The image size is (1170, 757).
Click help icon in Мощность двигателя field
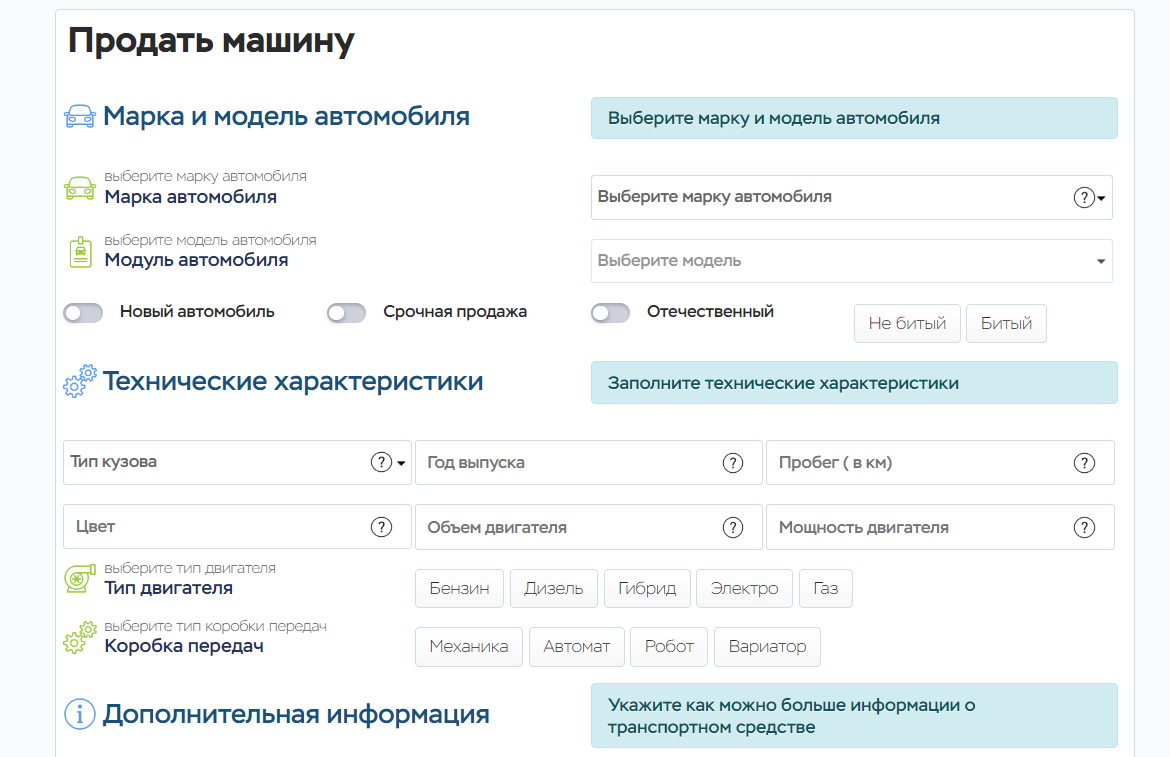click(x=1084, y=527)
